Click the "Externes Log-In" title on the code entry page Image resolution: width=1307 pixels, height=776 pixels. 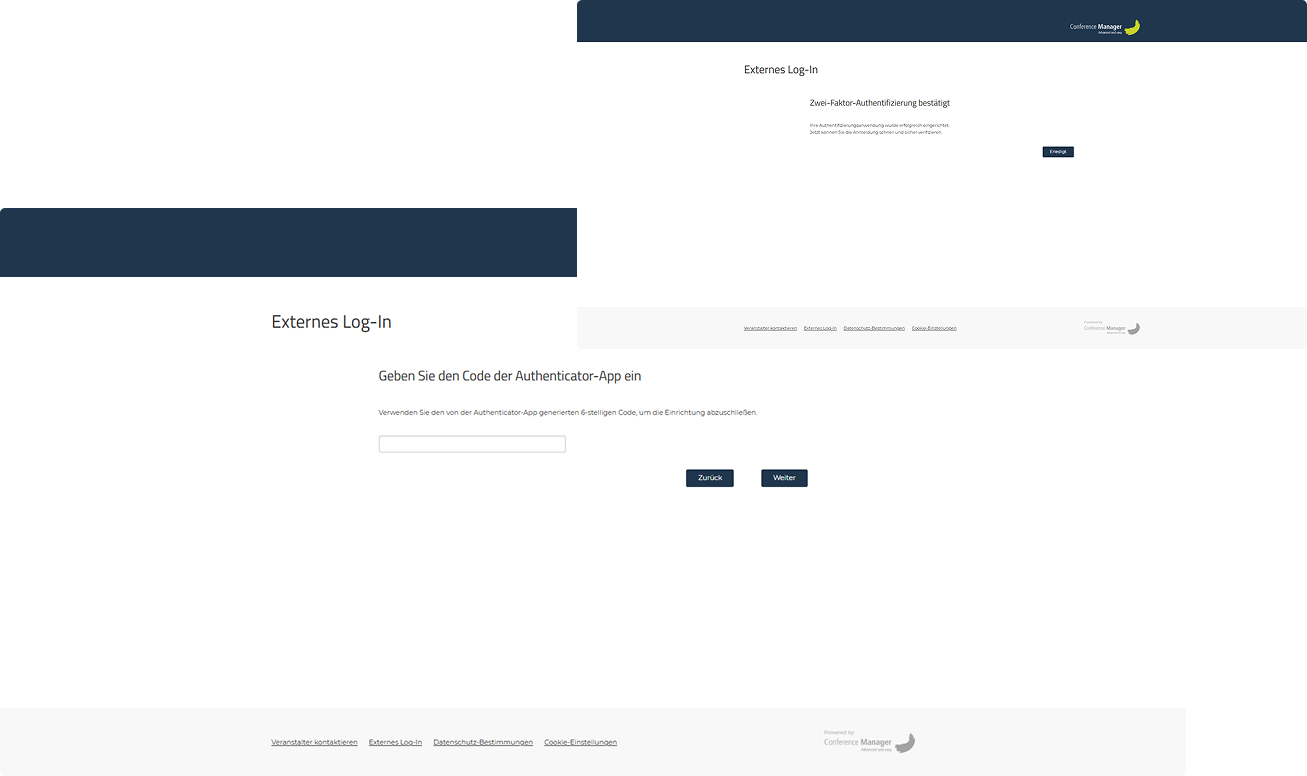point(331,322)
